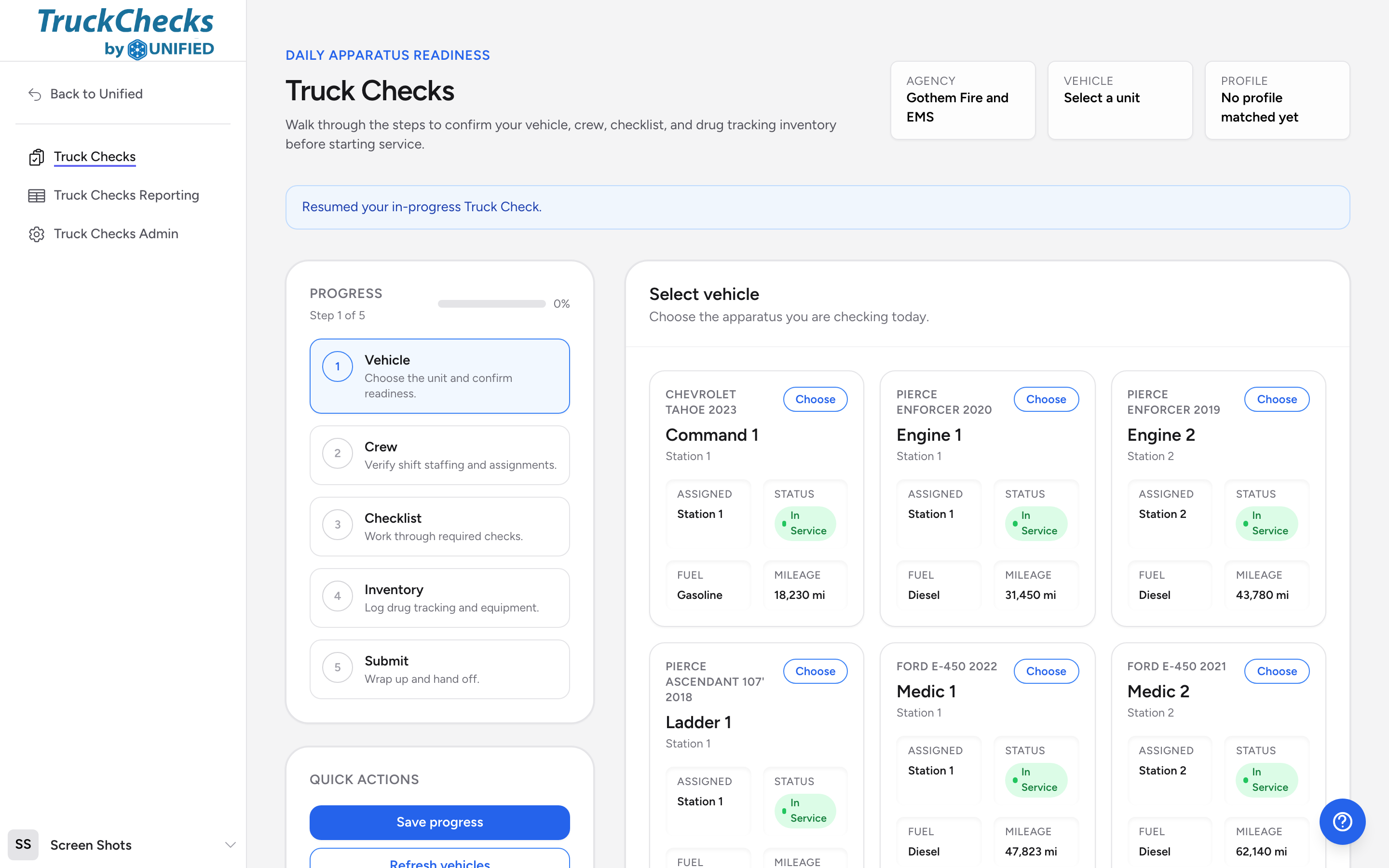Click the Medic 1 vehicle title
Image resolution: width=1389 pixels, height=868 pixels.
[x=926, y=692]
